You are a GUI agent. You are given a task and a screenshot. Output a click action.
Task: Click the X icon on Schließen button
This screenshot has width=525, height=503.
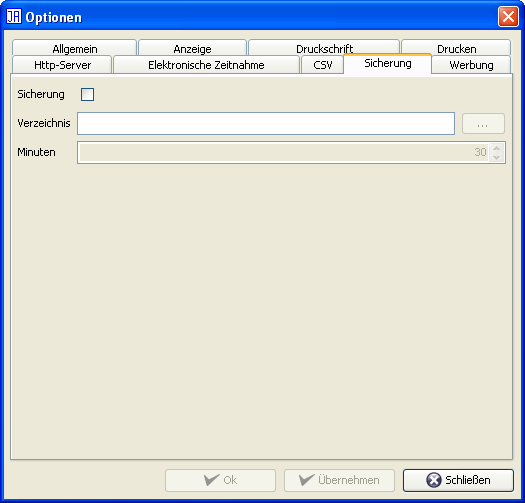coord(434,480)
